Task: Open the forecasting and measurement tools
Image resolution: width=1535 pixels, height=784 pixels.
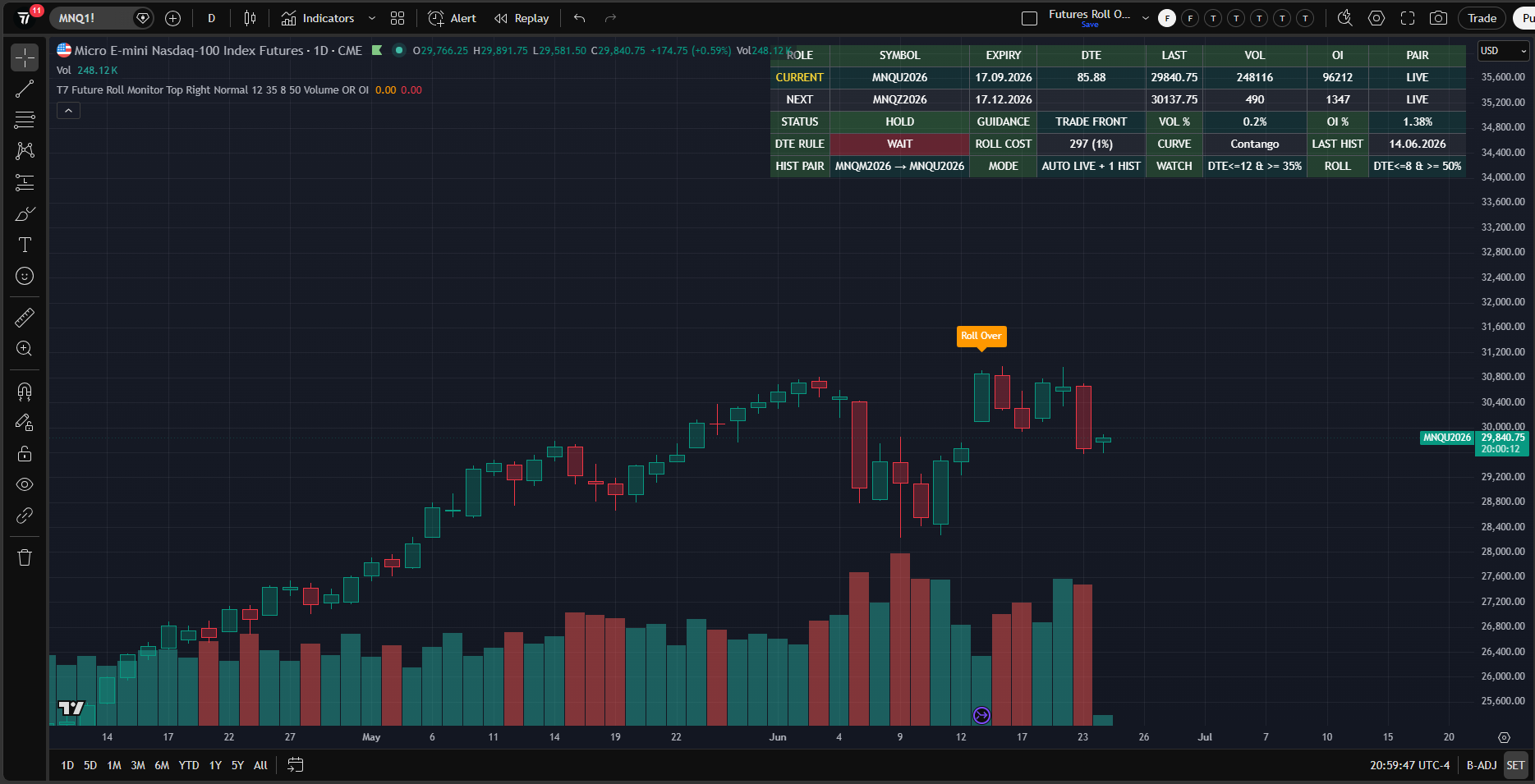Action: [x=25, y=182]
